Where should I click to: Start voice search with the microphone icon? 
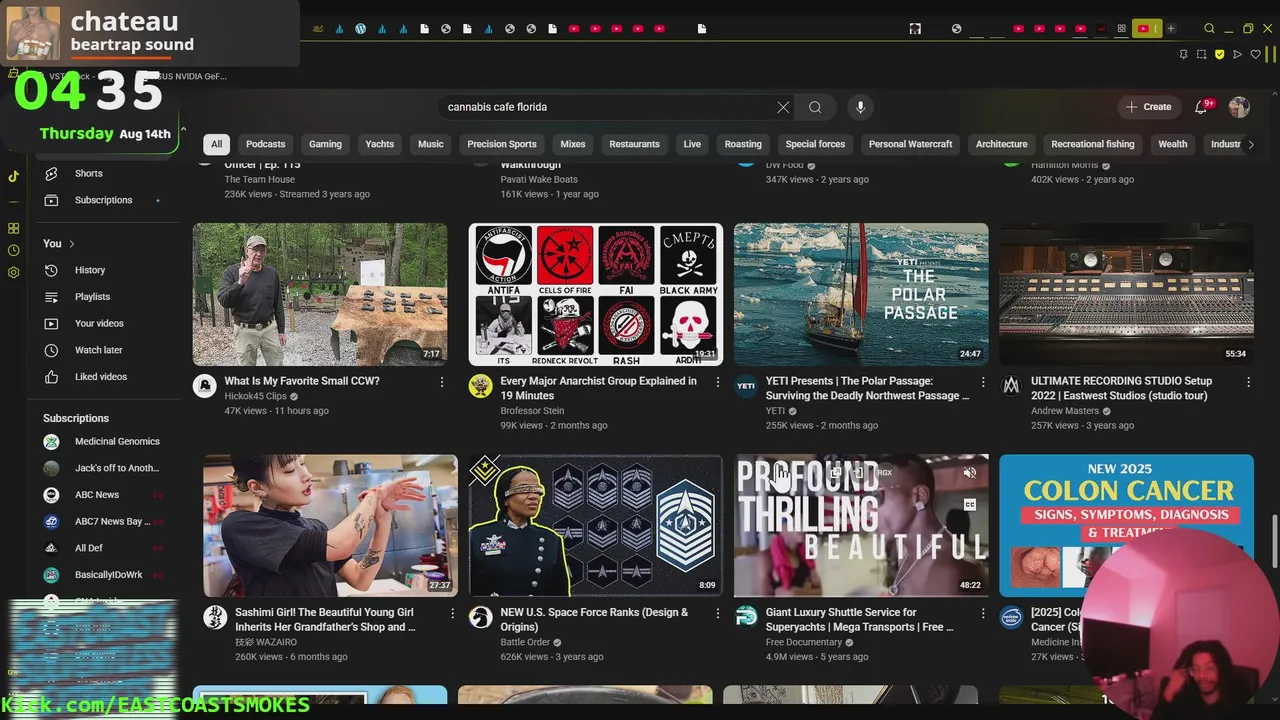pyautogui.click(x=860, y=107)
